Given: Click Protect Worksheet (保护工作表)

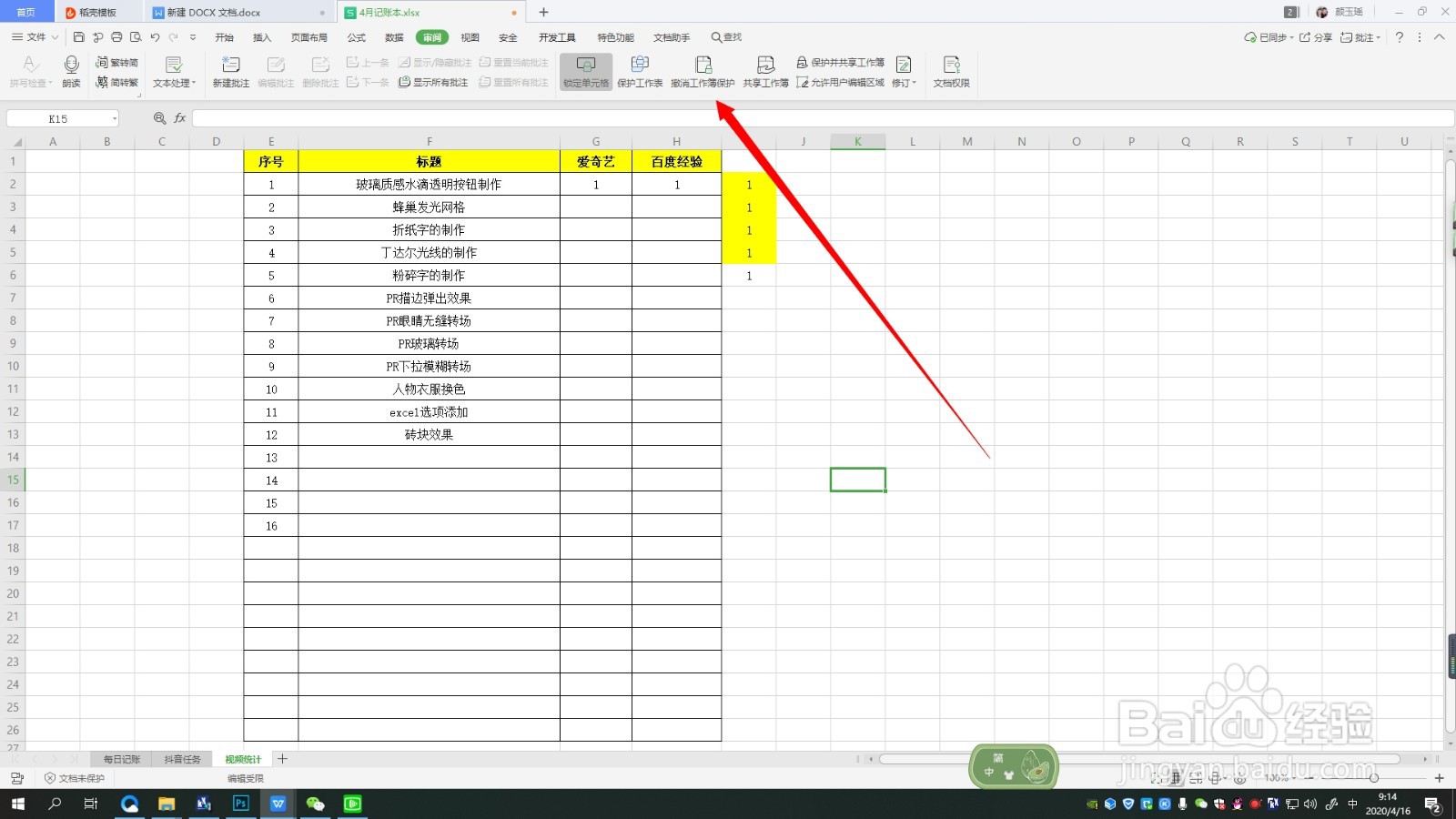Looking at the screenshot, I should click(640, 72).
